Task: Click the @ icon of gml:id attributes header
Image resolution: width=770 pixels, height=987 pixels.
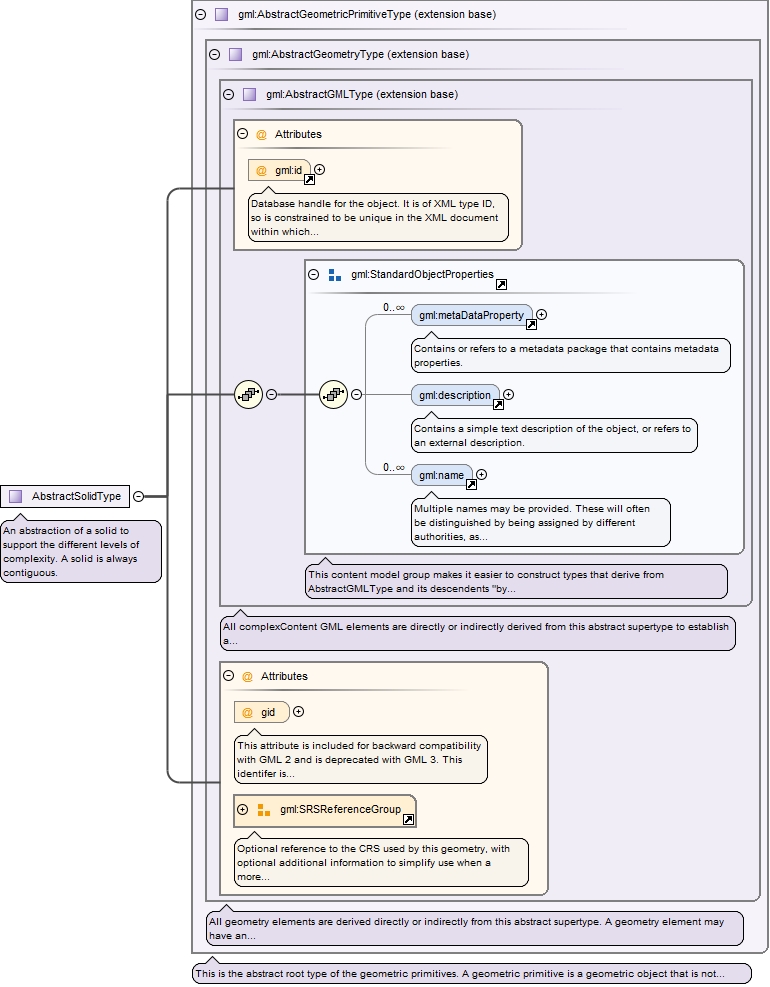Action: coord(261,135)
